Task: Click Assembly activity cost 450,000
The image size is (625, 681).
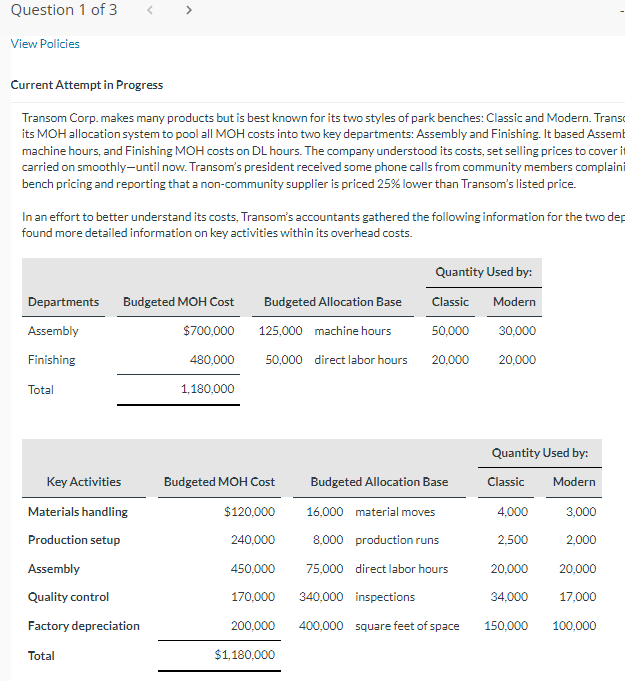Action: 253,569
